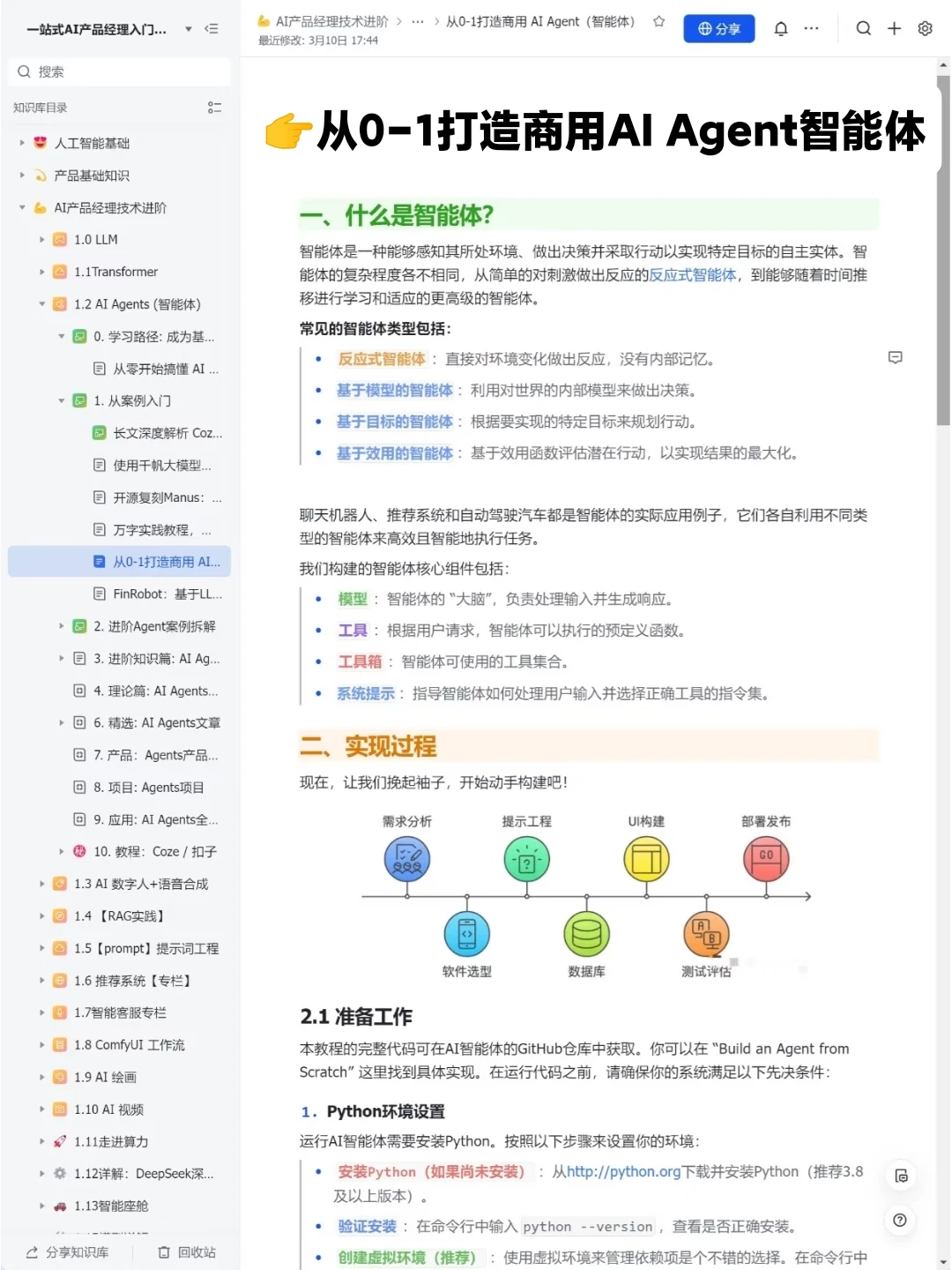Open the http://python.org link
Screen dimensions: 952x1270
tap(624, 1172)
